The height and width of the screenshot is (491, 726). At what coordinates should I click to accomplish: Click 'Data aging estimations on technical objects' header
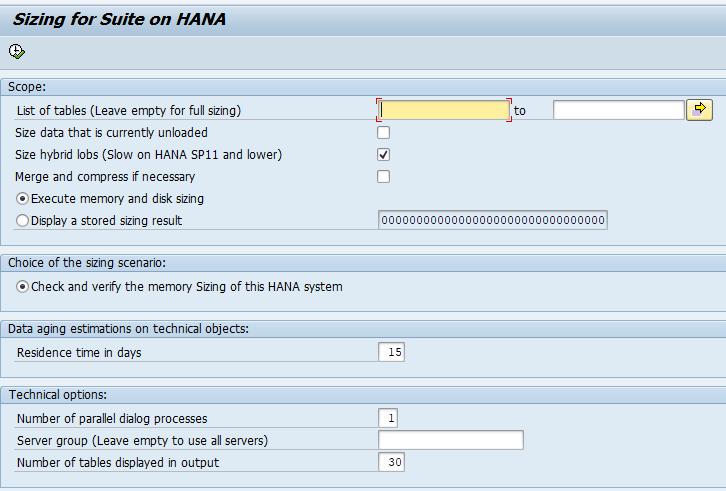coord(128,328)
